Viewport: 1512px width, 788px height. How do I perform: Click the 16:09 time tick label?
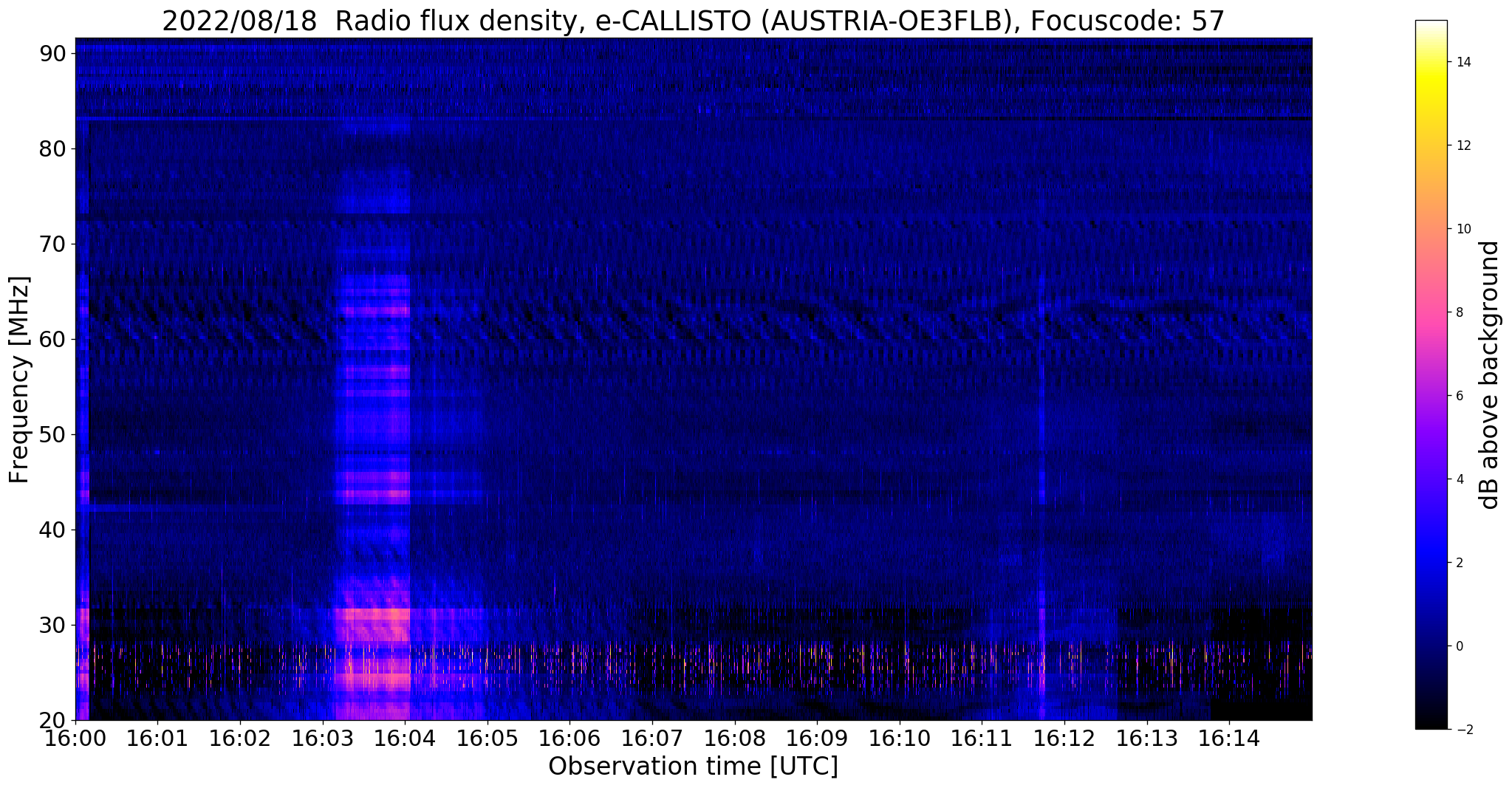pyautogui.click(x=817, y=739)
